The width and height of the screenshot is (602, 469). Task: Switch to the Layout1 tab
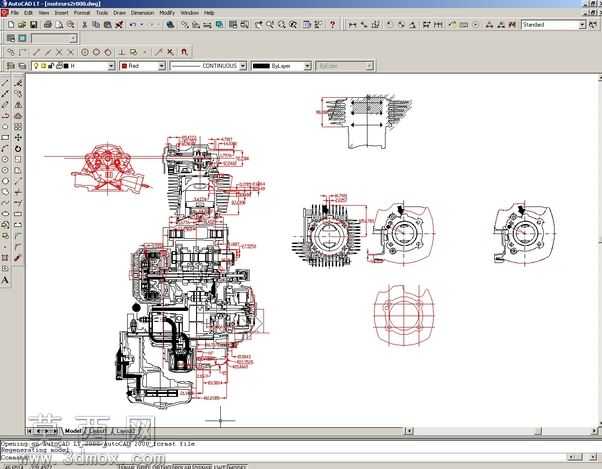pyautogui.click(x=98, y=431)
